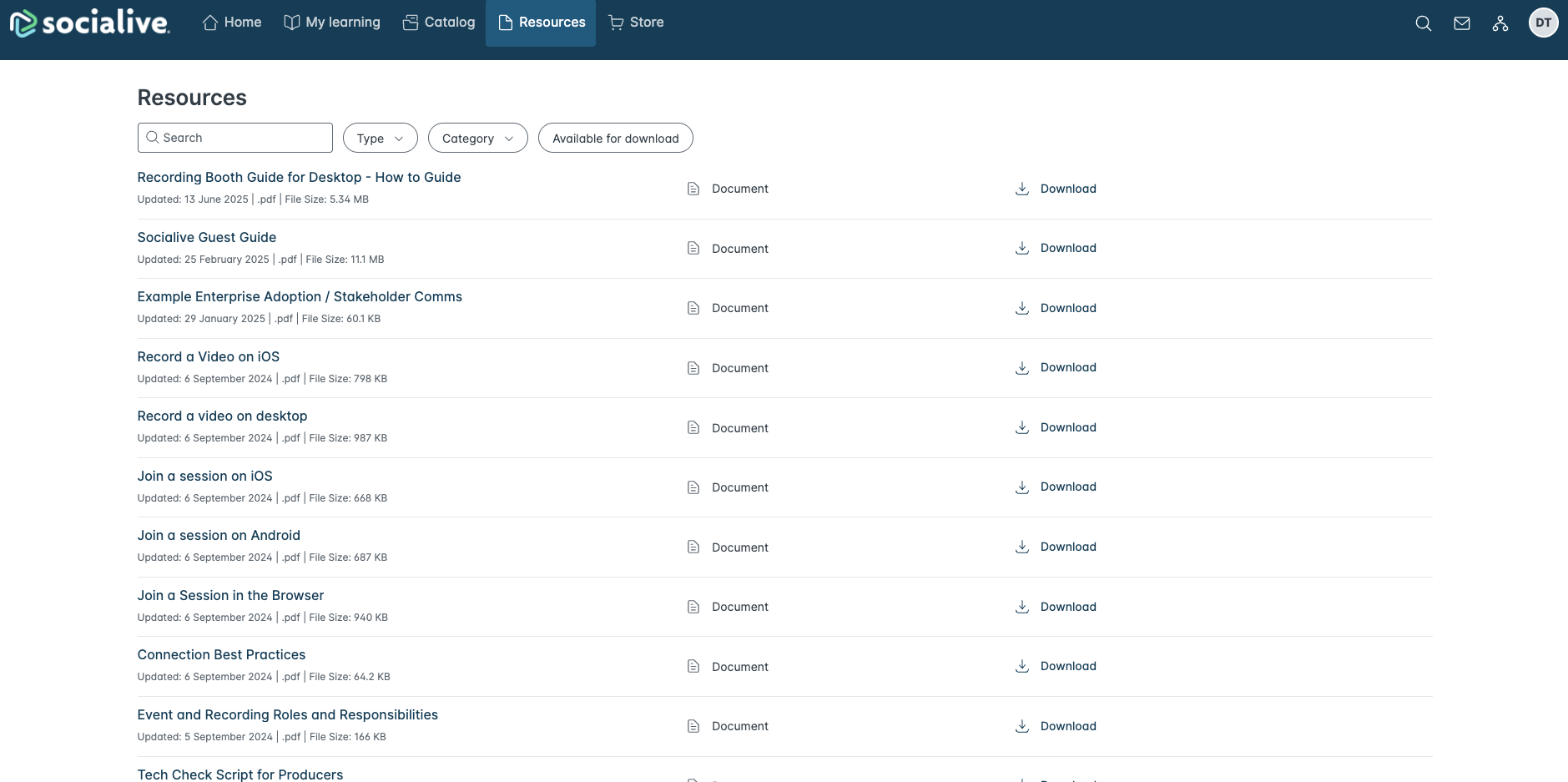This screenshot has height=782, width=1568.
Task: Click Download text for Join a session on Android
Action: (x=1068, y=547)
